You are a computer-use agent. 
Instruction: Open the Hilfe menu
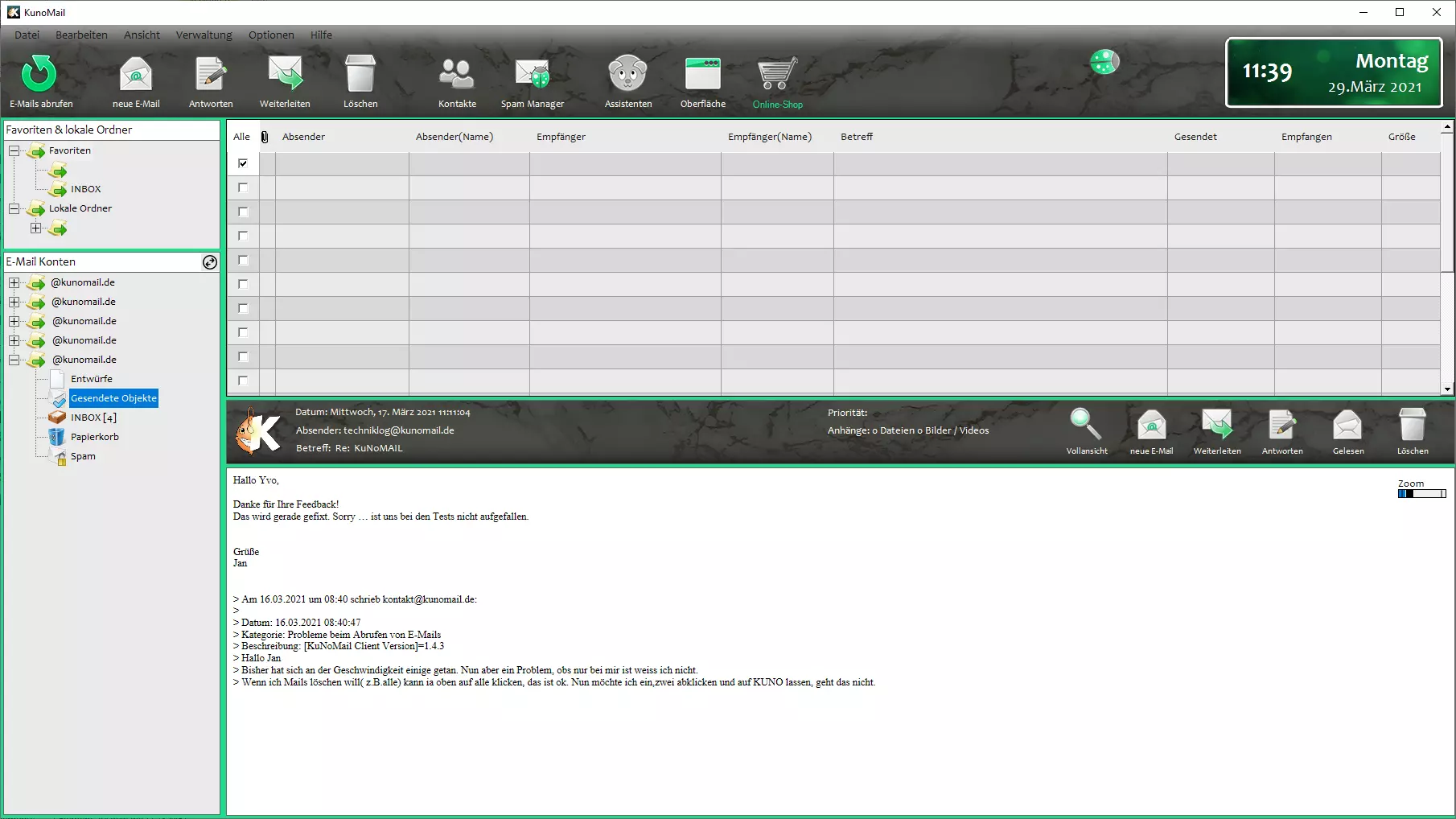pos(321,35)
